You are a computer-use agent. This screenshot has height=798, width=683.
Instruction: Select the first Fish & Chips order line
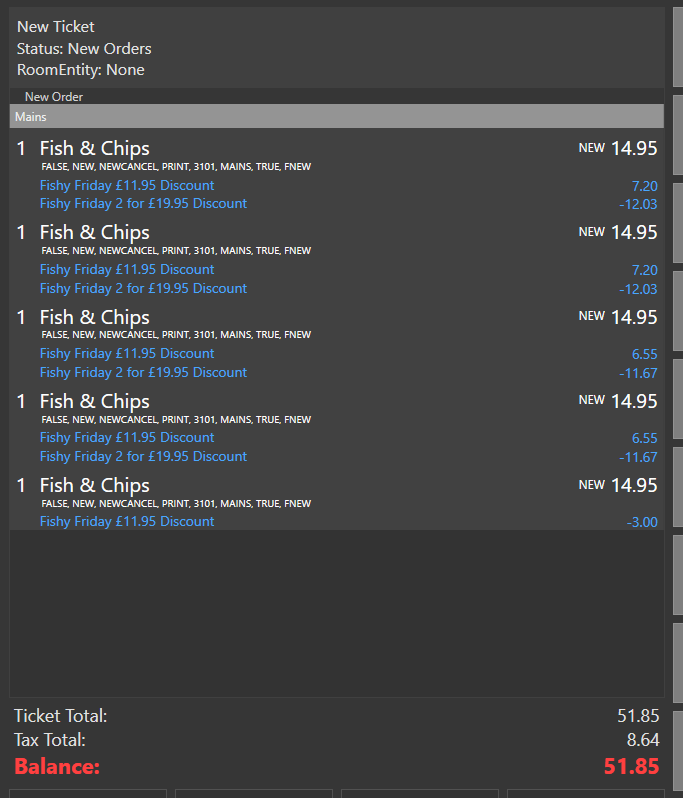336,175
